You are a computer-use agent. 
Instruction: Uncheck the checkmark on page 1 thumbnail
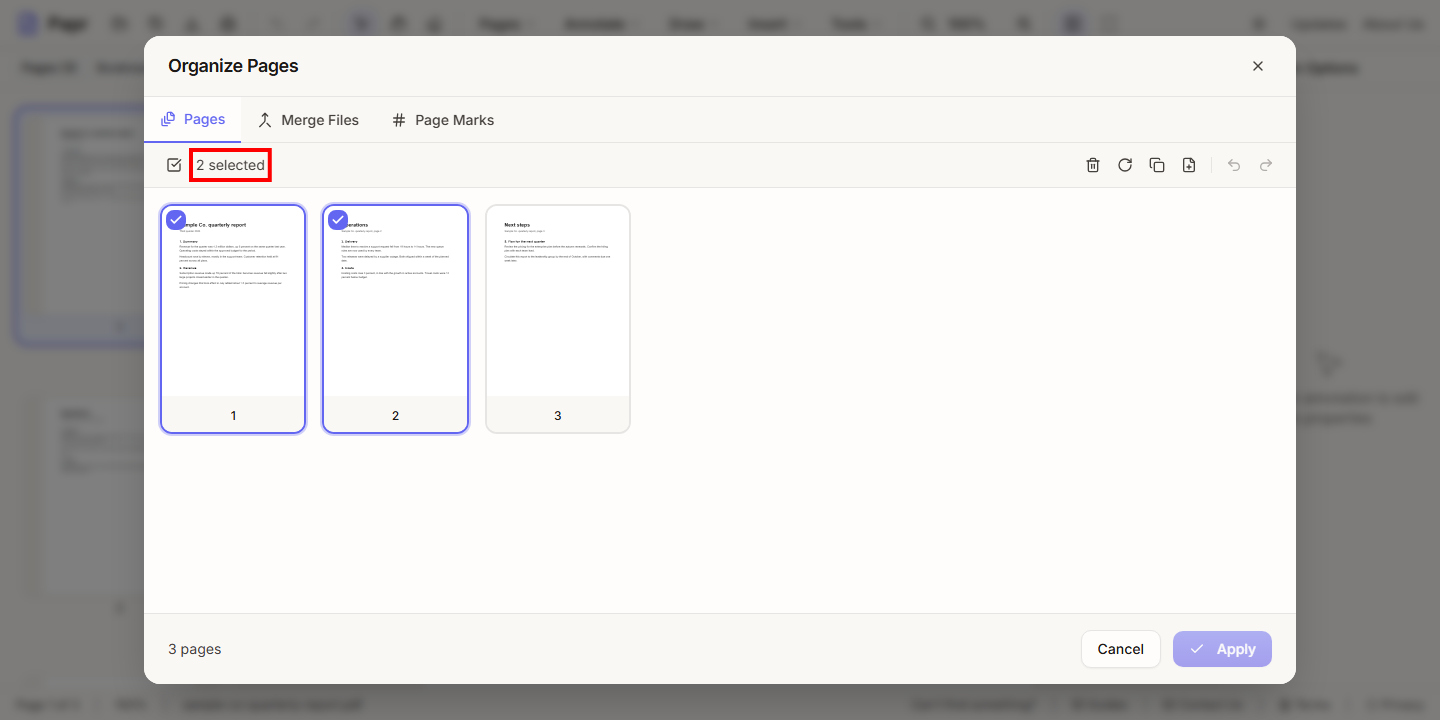point(176,220)
